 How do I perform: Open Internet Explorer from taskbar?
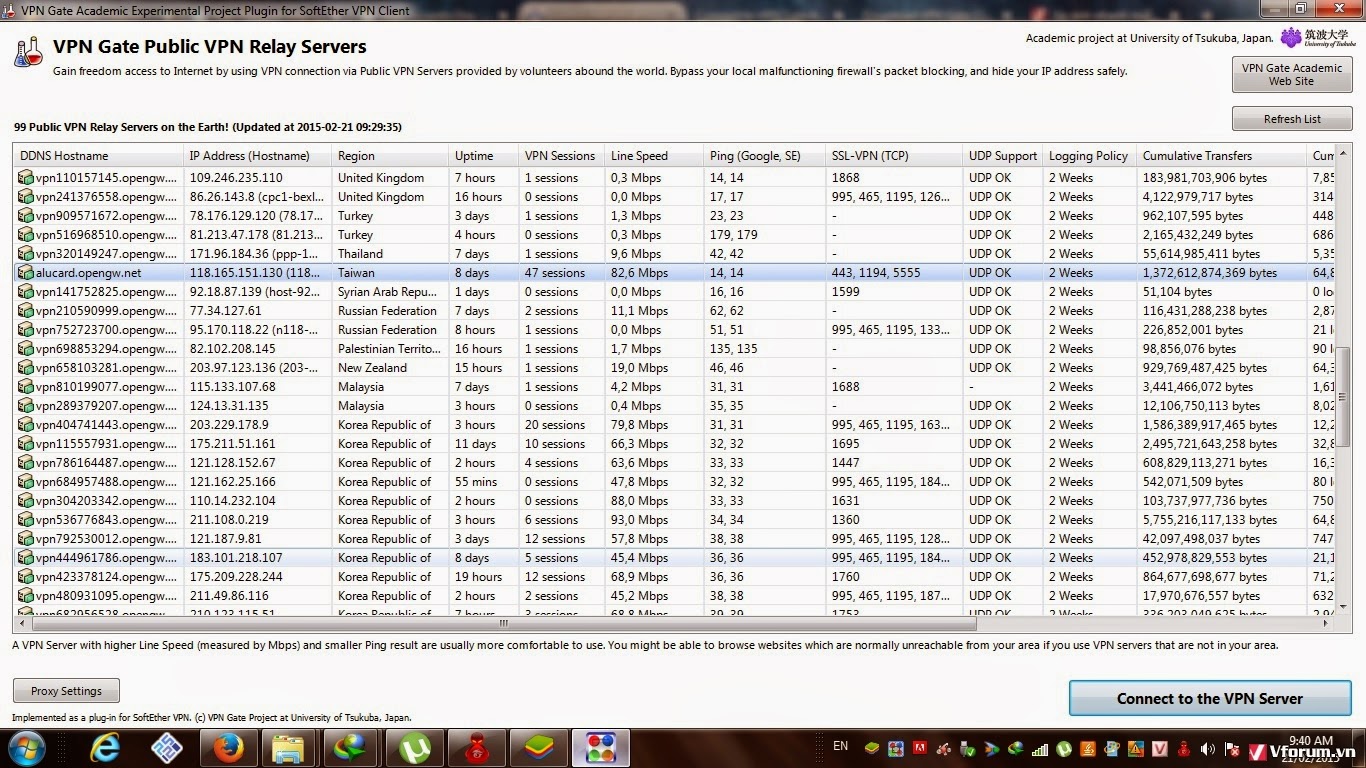105,748
